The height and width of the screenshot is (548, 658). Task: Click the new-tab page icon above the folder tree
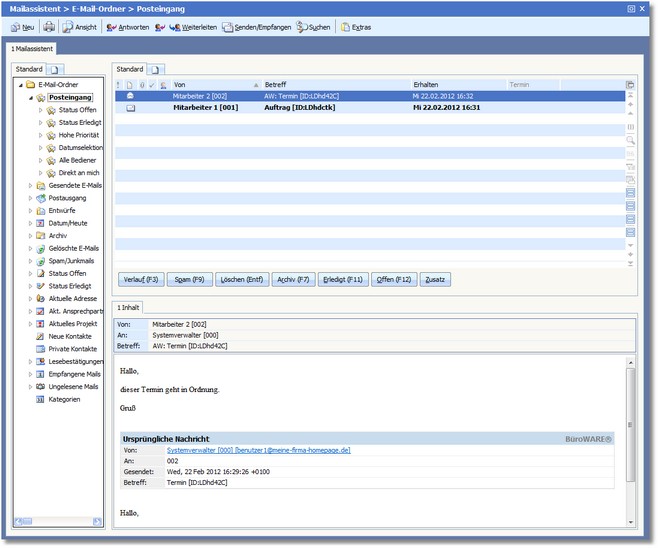tap(56, 69)
